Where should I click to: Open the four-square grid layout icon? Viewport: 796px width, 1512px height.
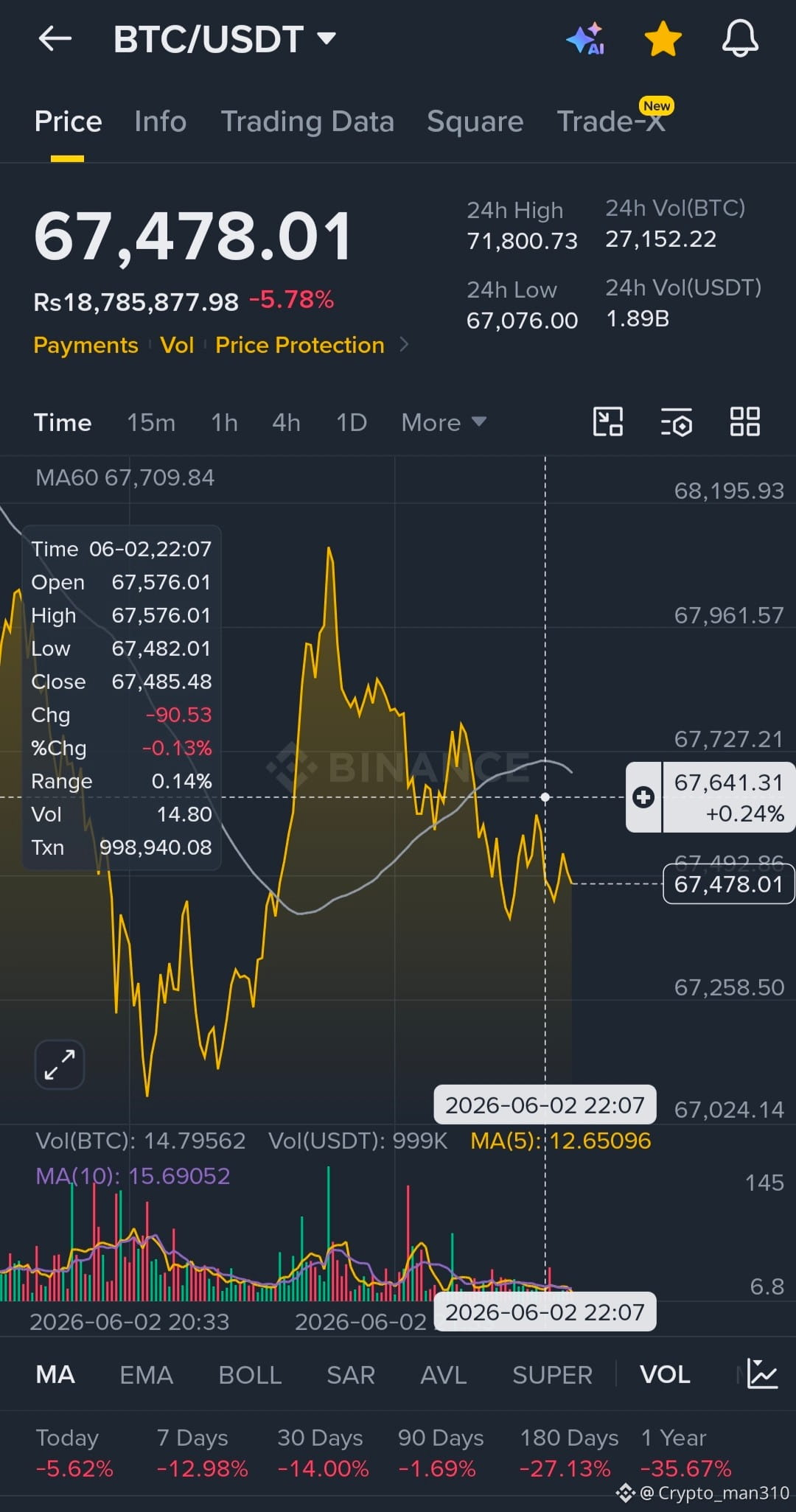pos(744,422)
